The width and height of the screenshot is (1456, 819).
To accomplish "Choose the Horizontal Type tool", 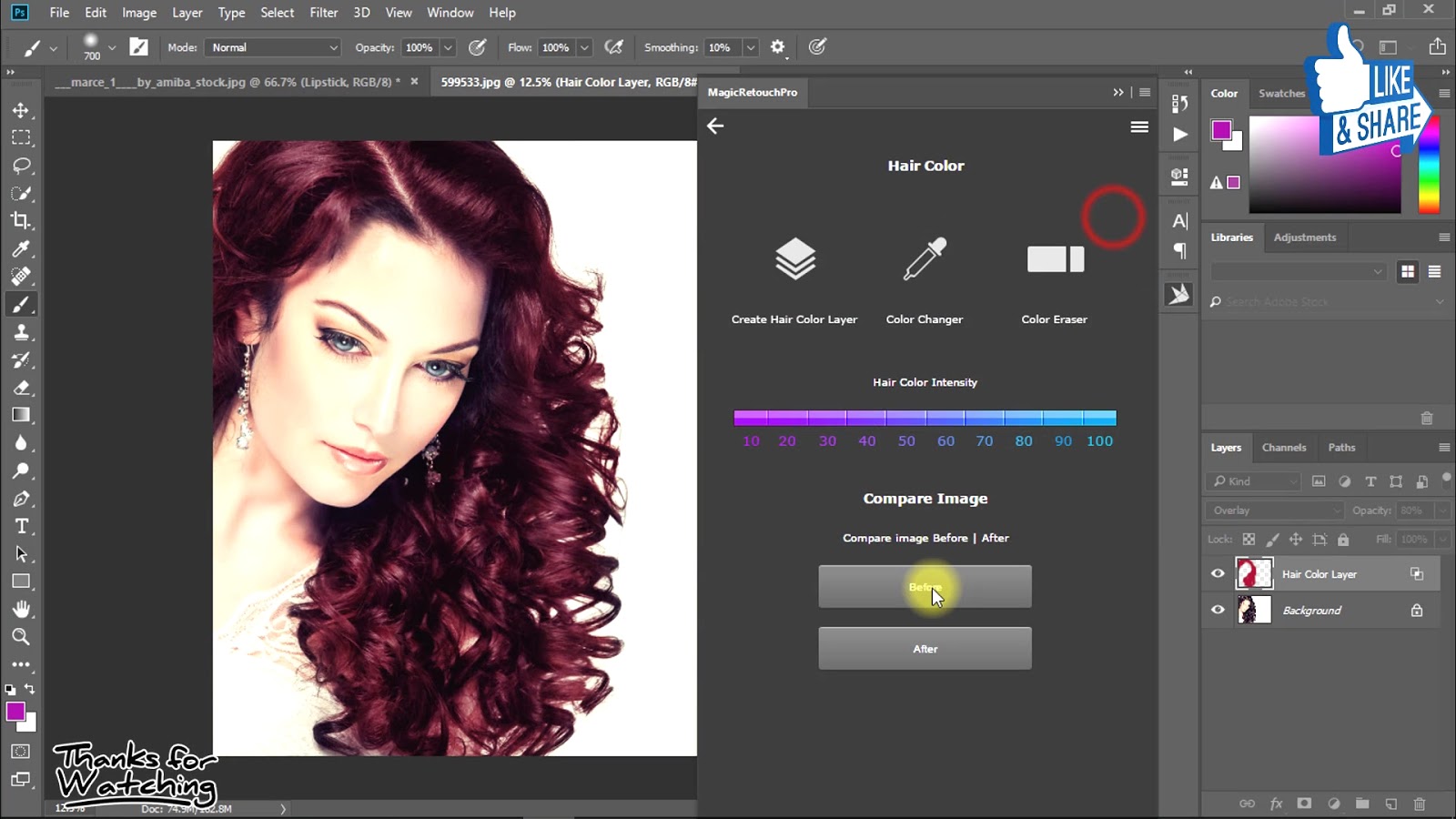I will point(21,526).
